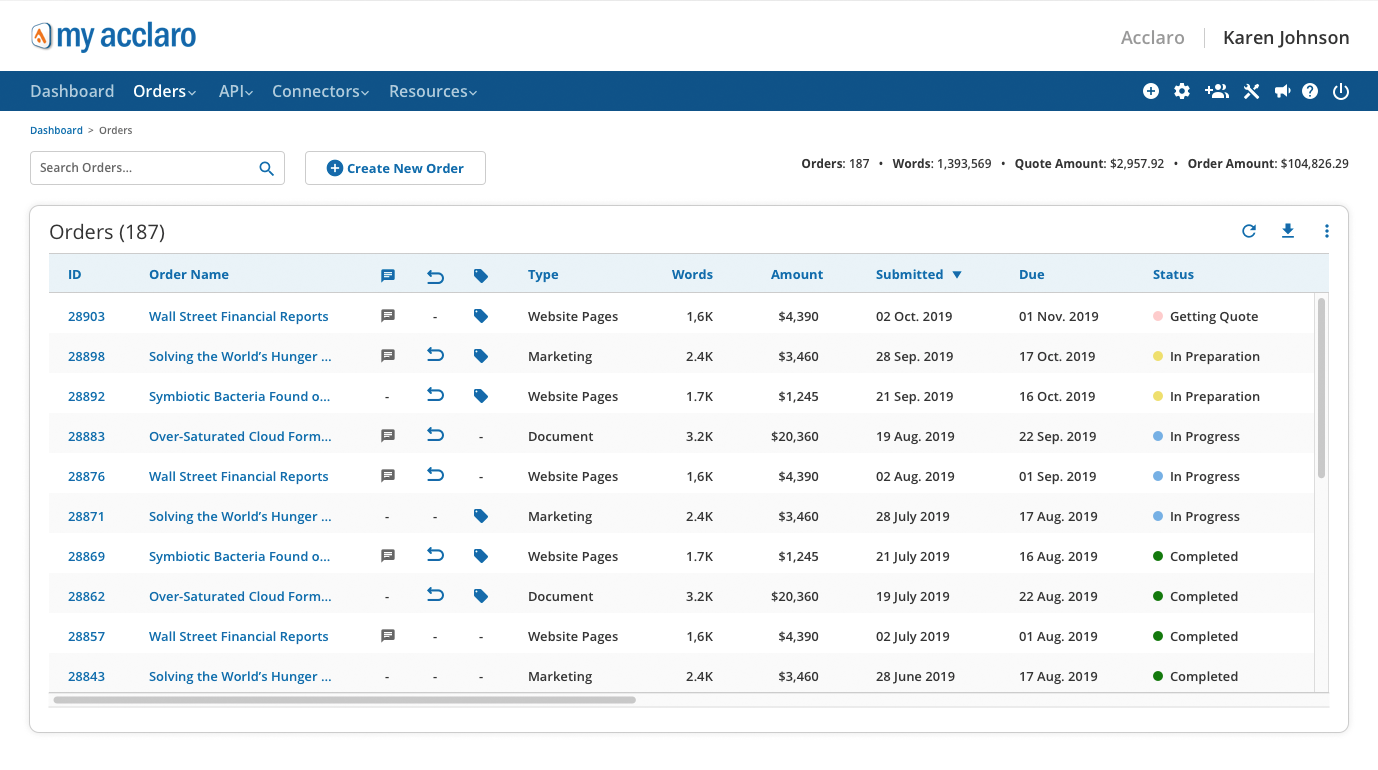Image resolution: width=1378 pixels, height=770 pixels.
Task: Click tag icon for order 28892
Action: 481,396
